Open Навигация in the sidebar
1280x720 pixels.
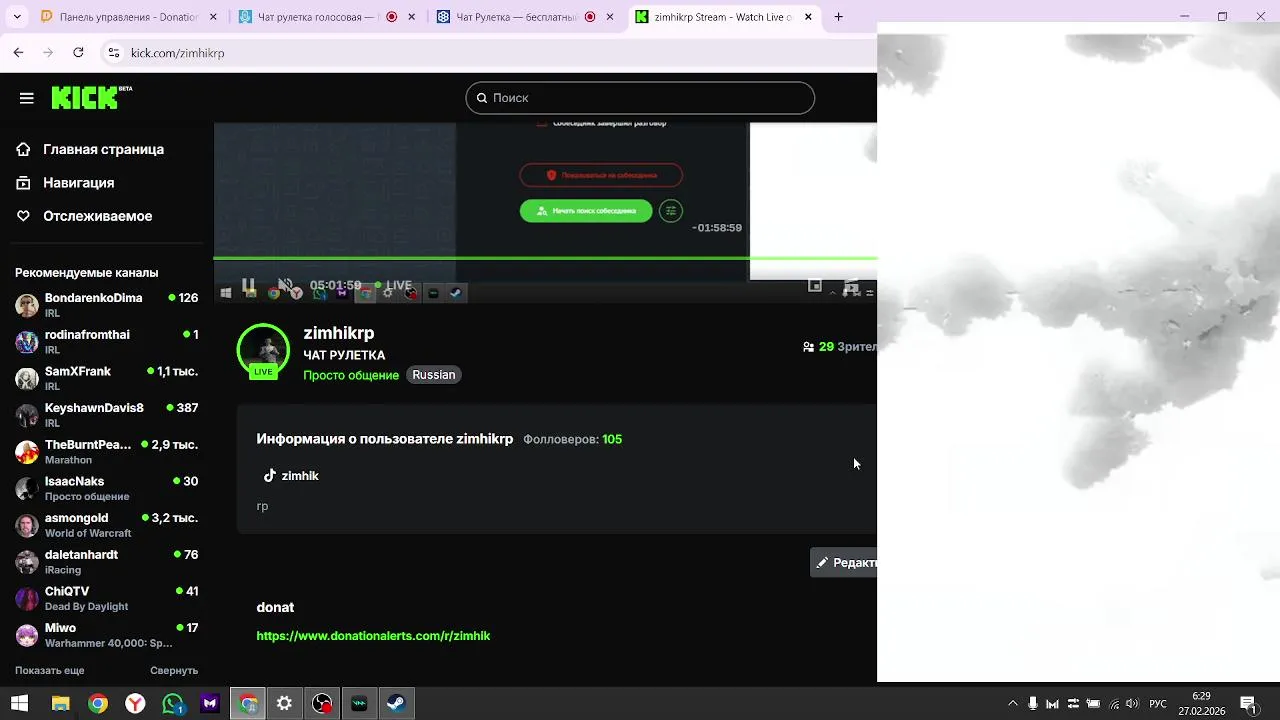tap(78, 183)
